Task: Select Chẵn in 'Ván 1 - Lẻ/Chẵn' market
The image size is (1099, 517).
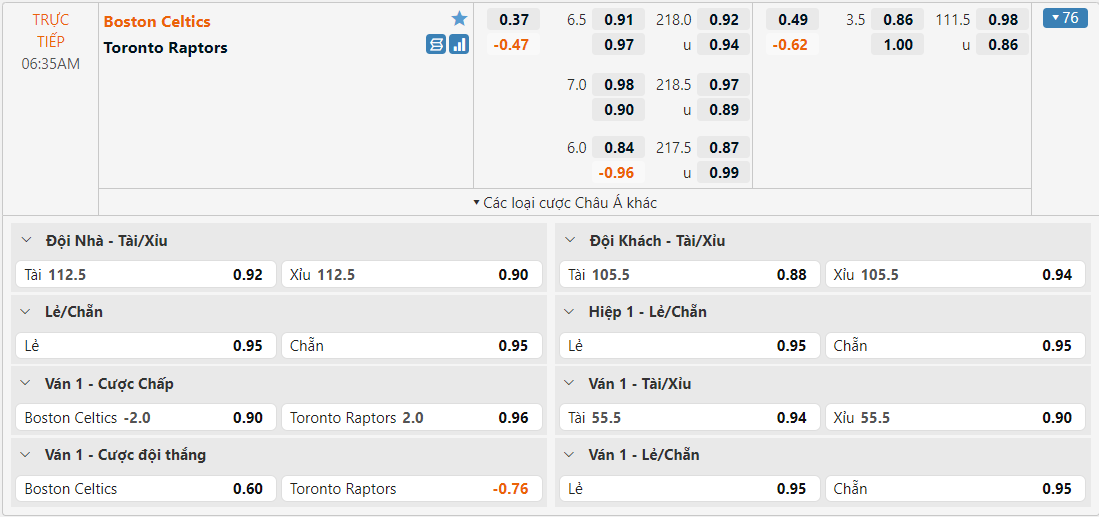Action: [955, 489]
